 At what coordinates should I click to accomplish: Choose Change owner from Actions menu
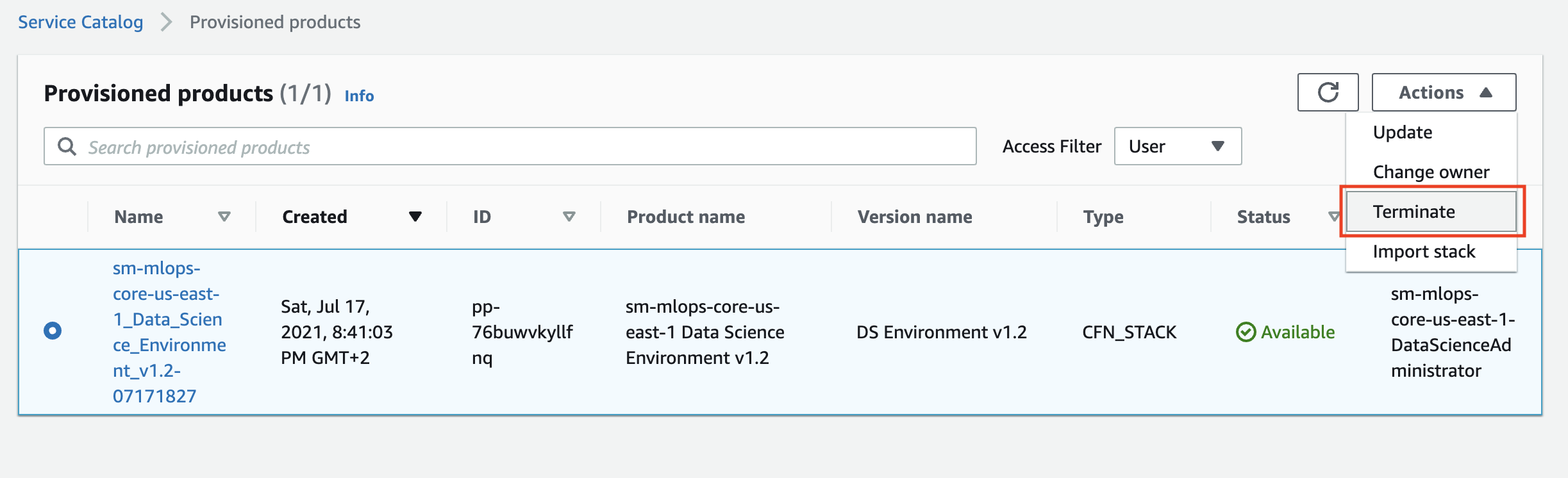click(x=1431, y=172)
